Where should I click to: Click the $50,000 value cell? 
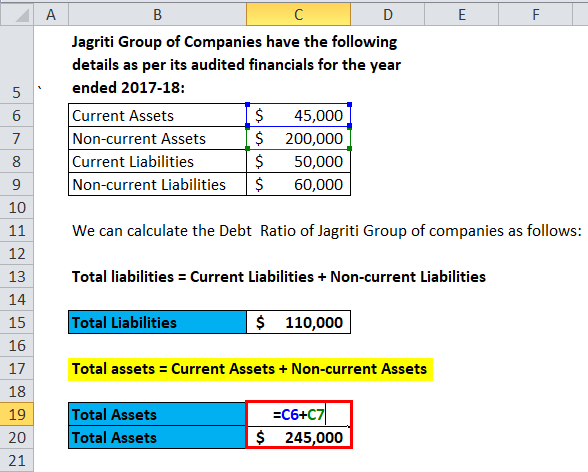coord(298,161)
